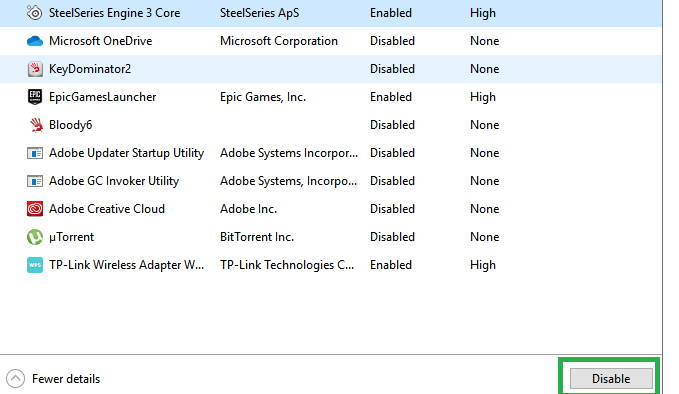Image resolution: width=679 pixels, height=394 pixels.
Task: Click Disabled status of Adobe Creative Cloud
Action: pyautogui.click(x=392, y=209)
